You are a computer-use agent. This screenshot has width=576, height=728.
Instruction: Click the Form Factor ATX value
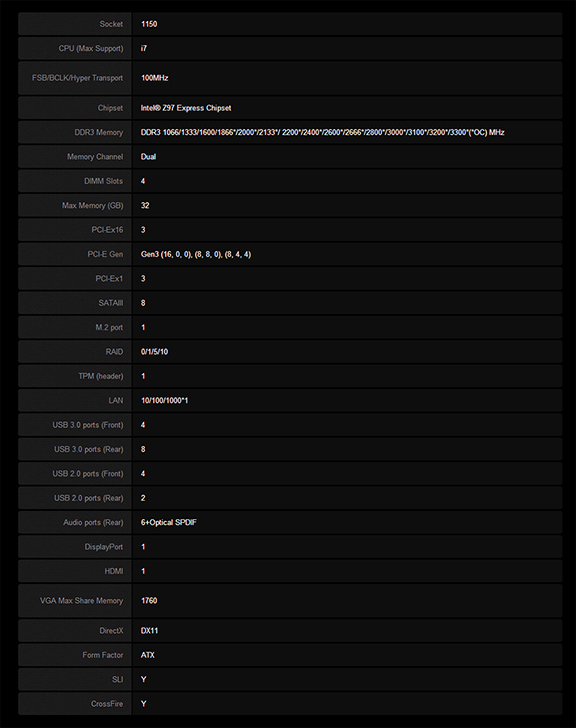click(x=148, y=655)
